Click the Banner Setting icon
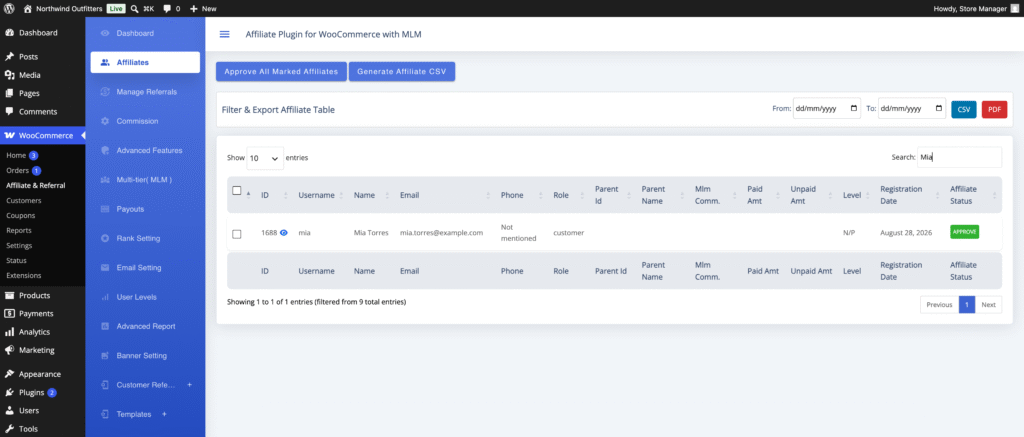Image resolution: width=1024 pixels, height=437 pixels. [104, 355]
